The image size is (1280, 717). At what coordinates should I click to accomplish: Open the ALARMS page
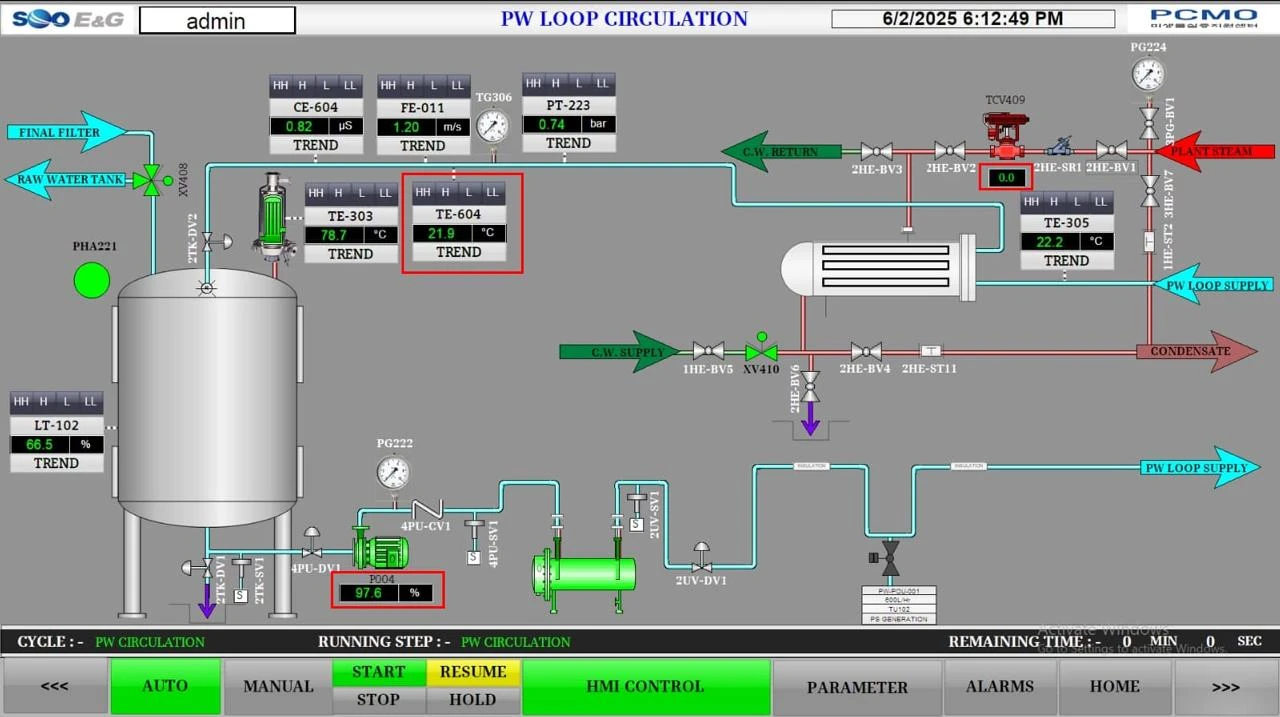click(1000, 686)
